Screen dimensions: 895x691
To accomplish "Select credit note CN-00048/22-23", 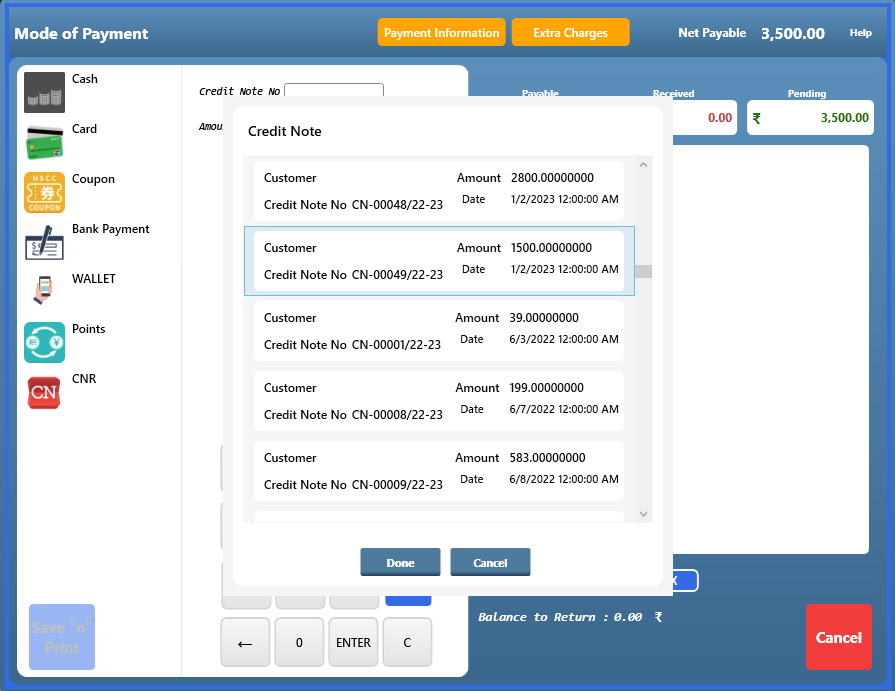I will (439, 191).
